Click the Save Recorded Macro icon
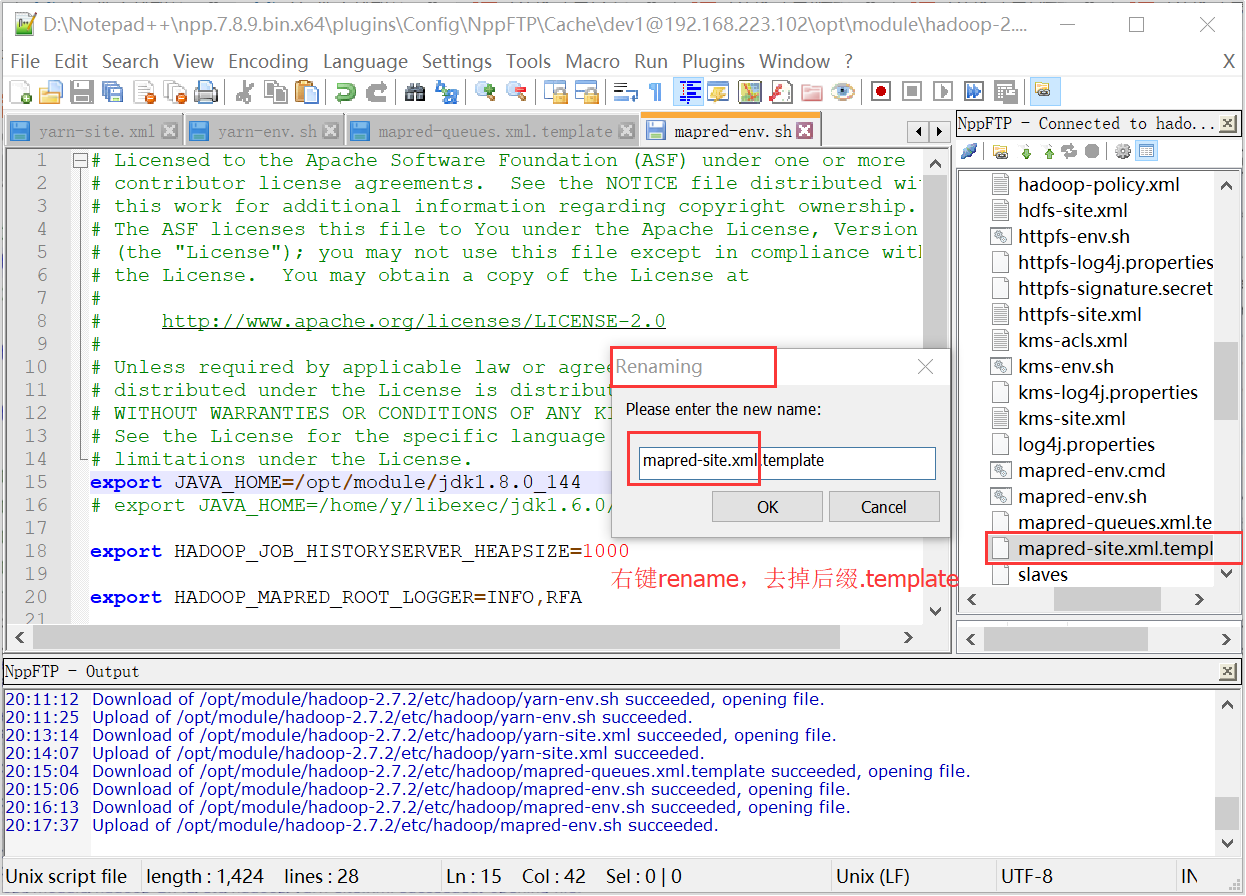 [x=1005, y=92]
